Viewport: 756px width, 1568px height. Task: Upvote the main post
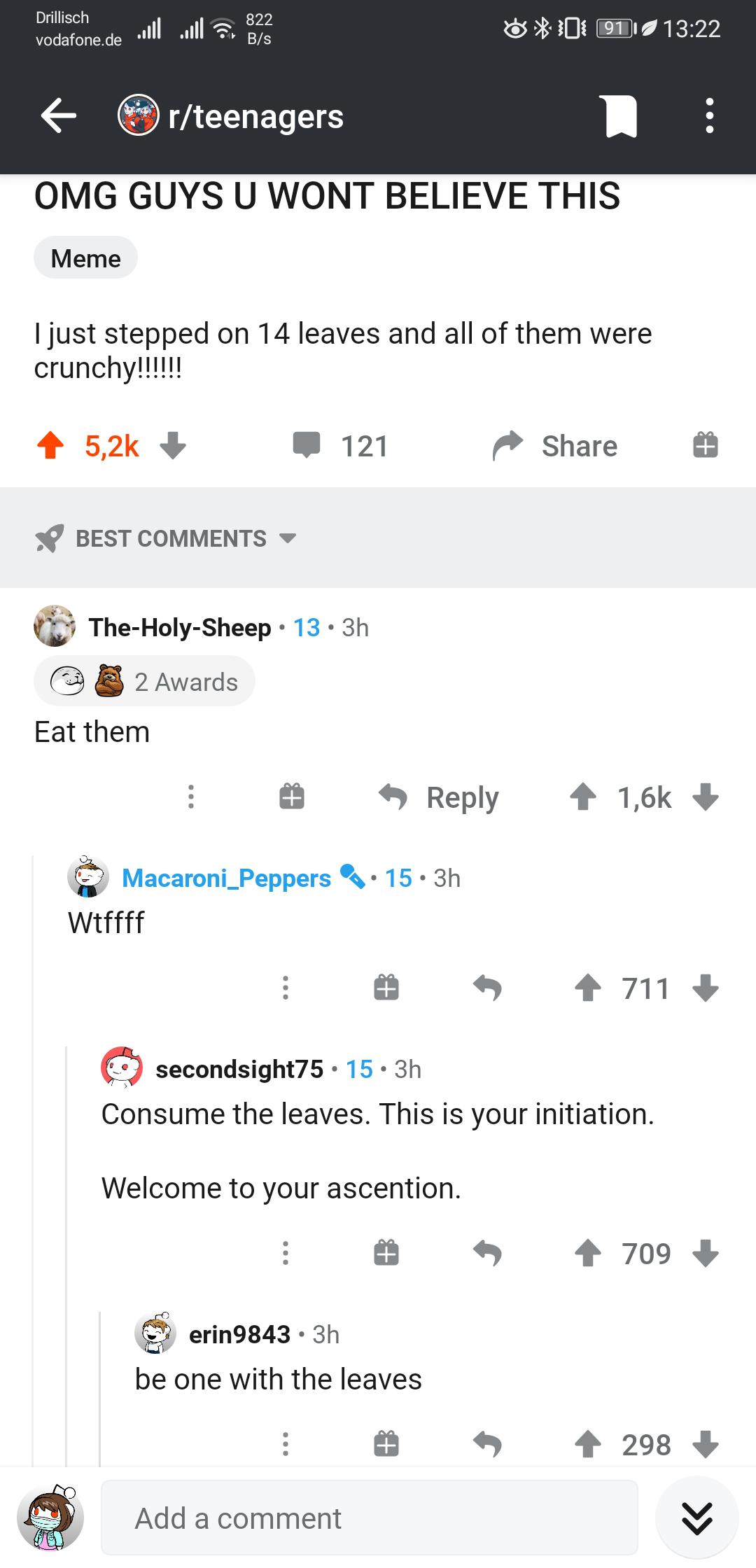tap(50, 445)
